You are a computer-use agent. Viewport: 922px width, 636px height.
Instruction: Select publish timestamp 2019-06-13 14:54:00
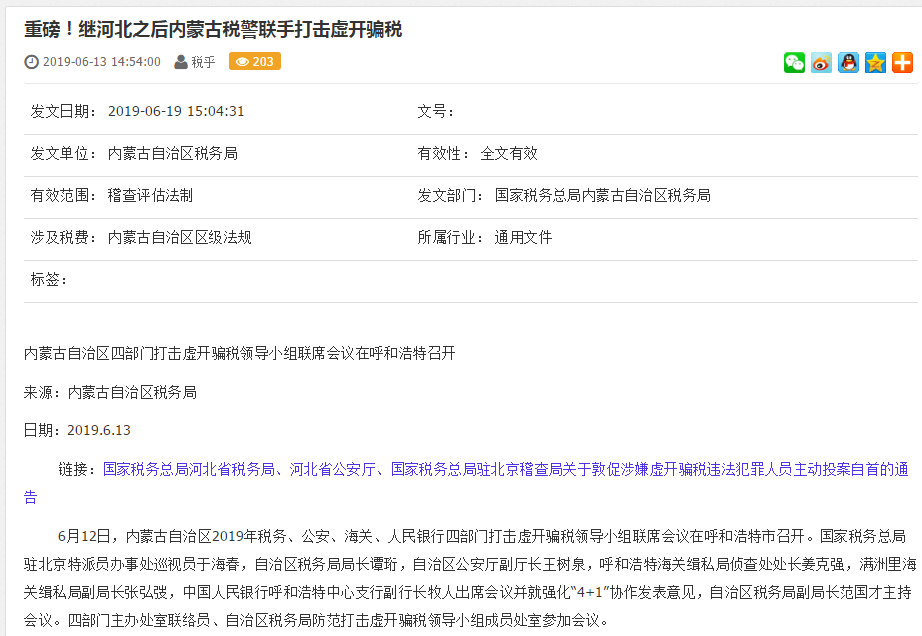tap(102, 62)
